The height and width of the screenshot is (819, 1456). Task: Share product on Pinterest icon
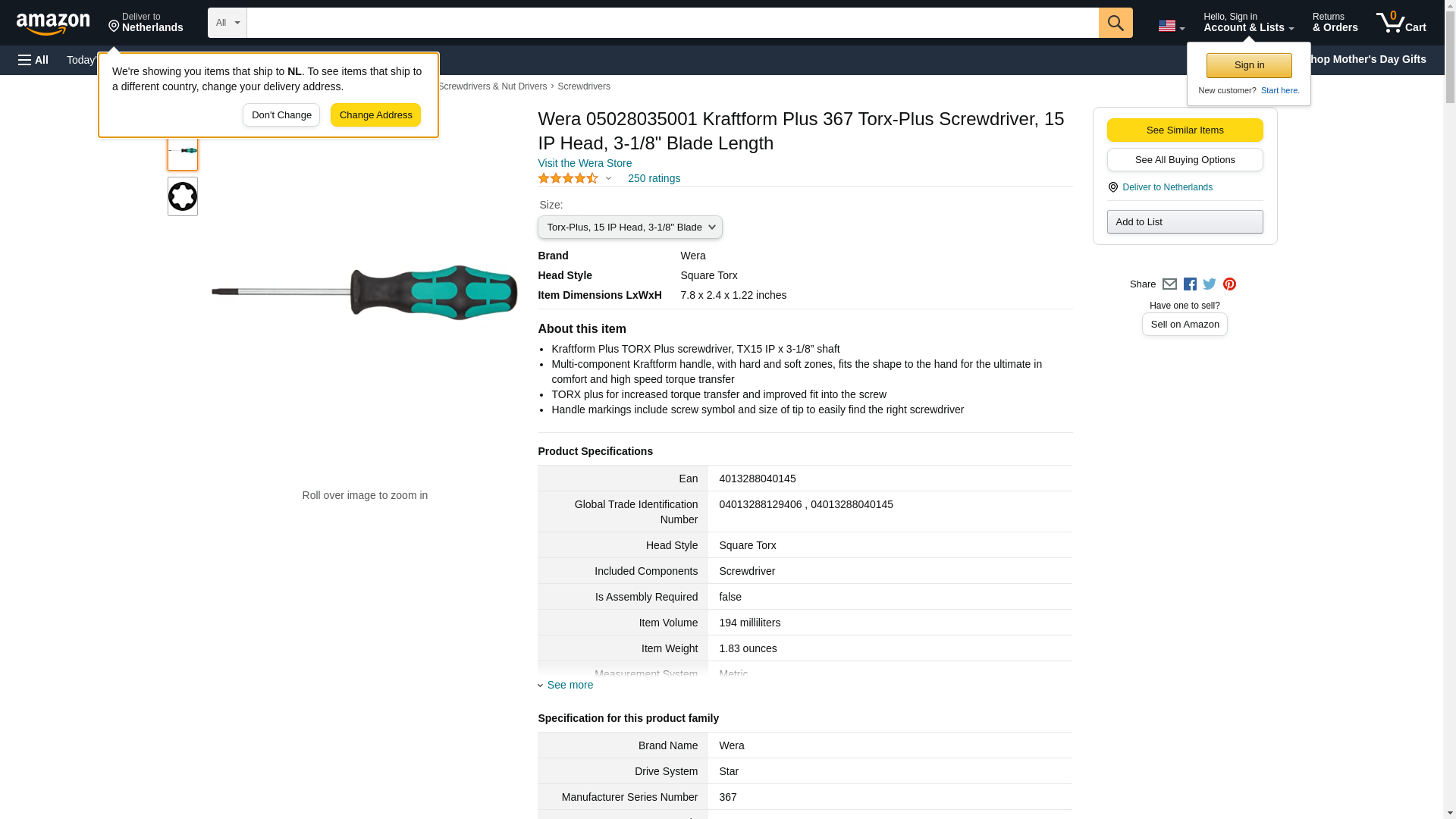click(1229, 284)
